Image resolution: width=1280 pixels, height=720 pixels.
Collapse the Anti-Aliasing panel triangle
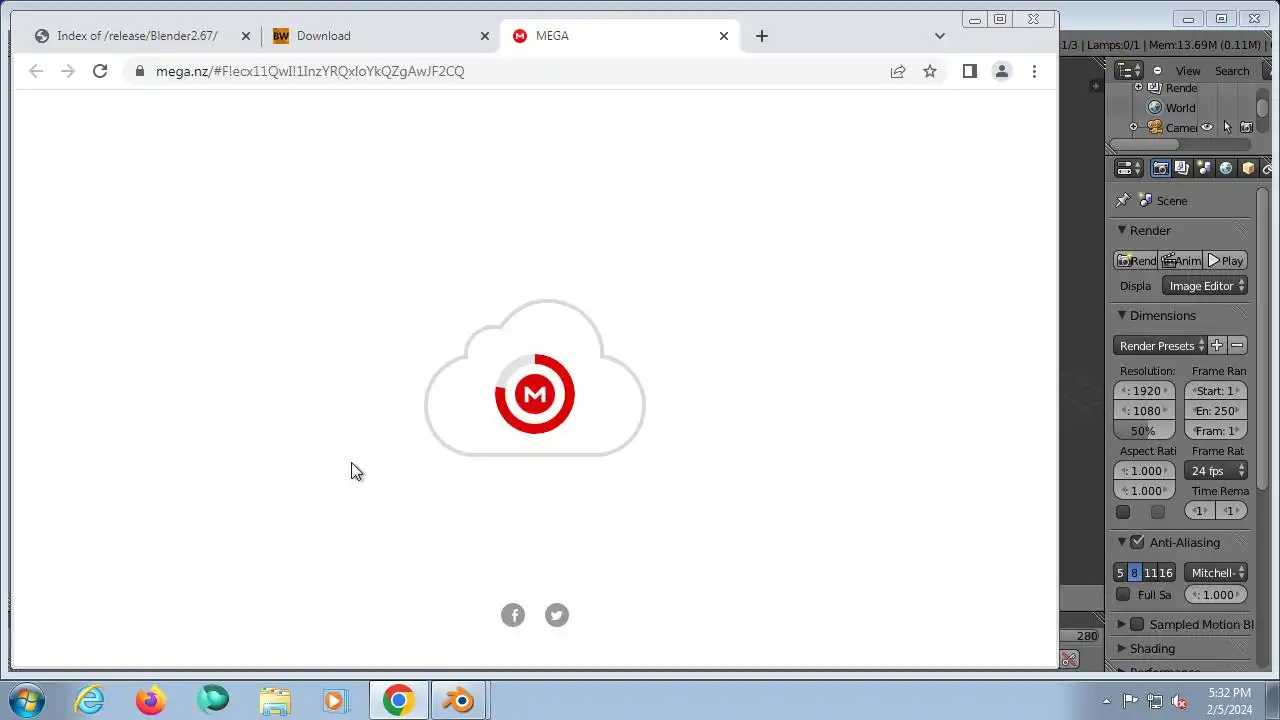point(1122,542)
